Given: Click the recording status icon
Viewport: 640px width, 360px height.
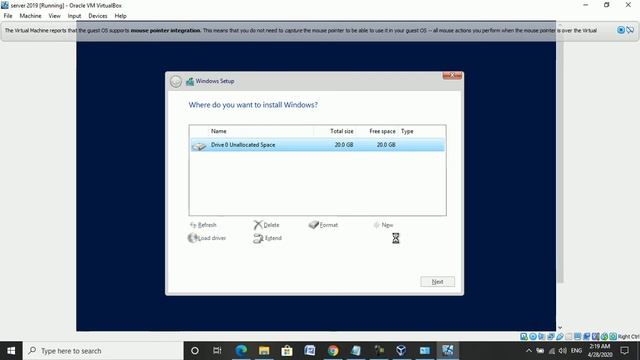Looking at the screenshot, I should [587, 336].
